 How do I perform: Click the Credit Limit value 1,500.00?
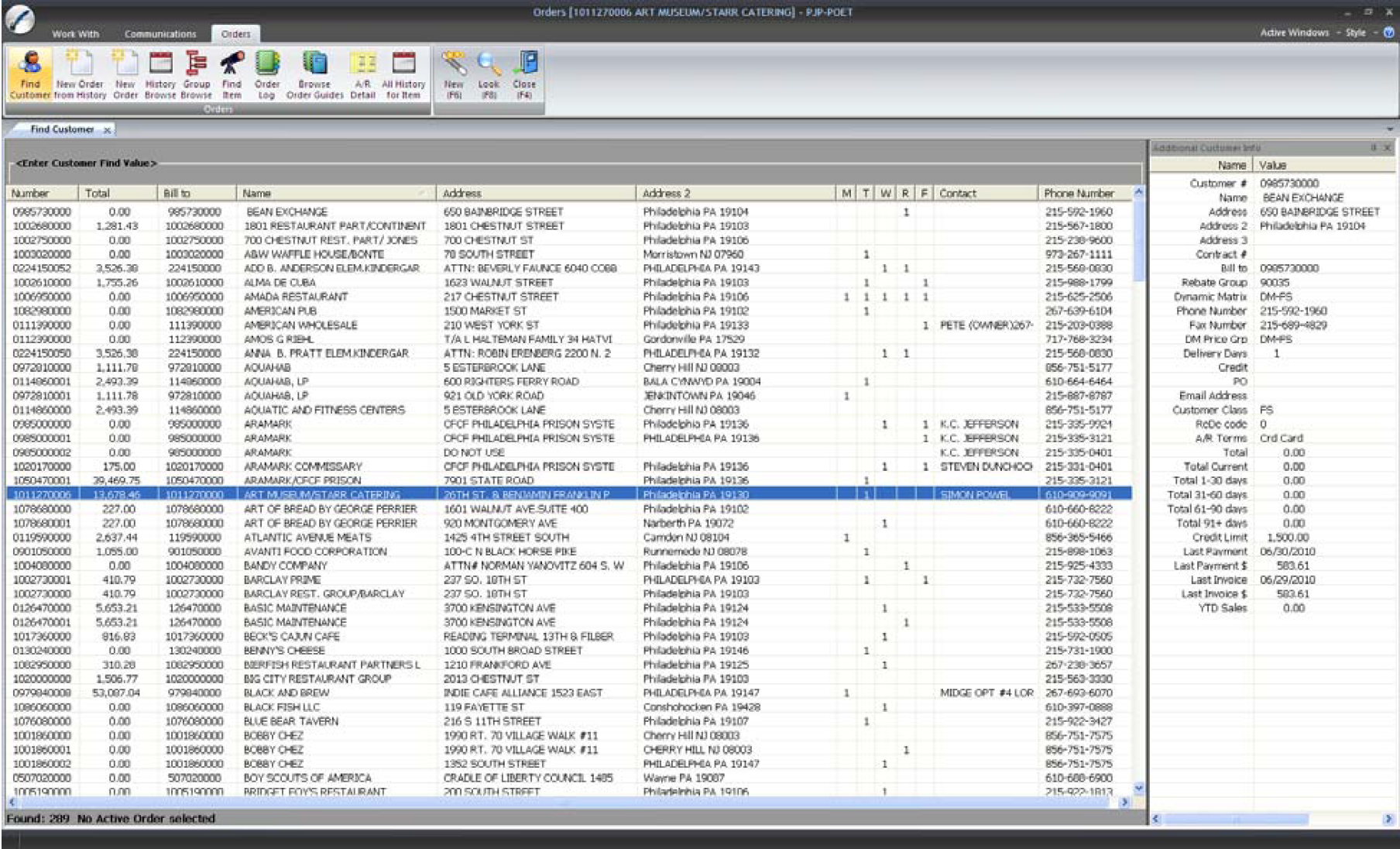(x=1288, y=537)
